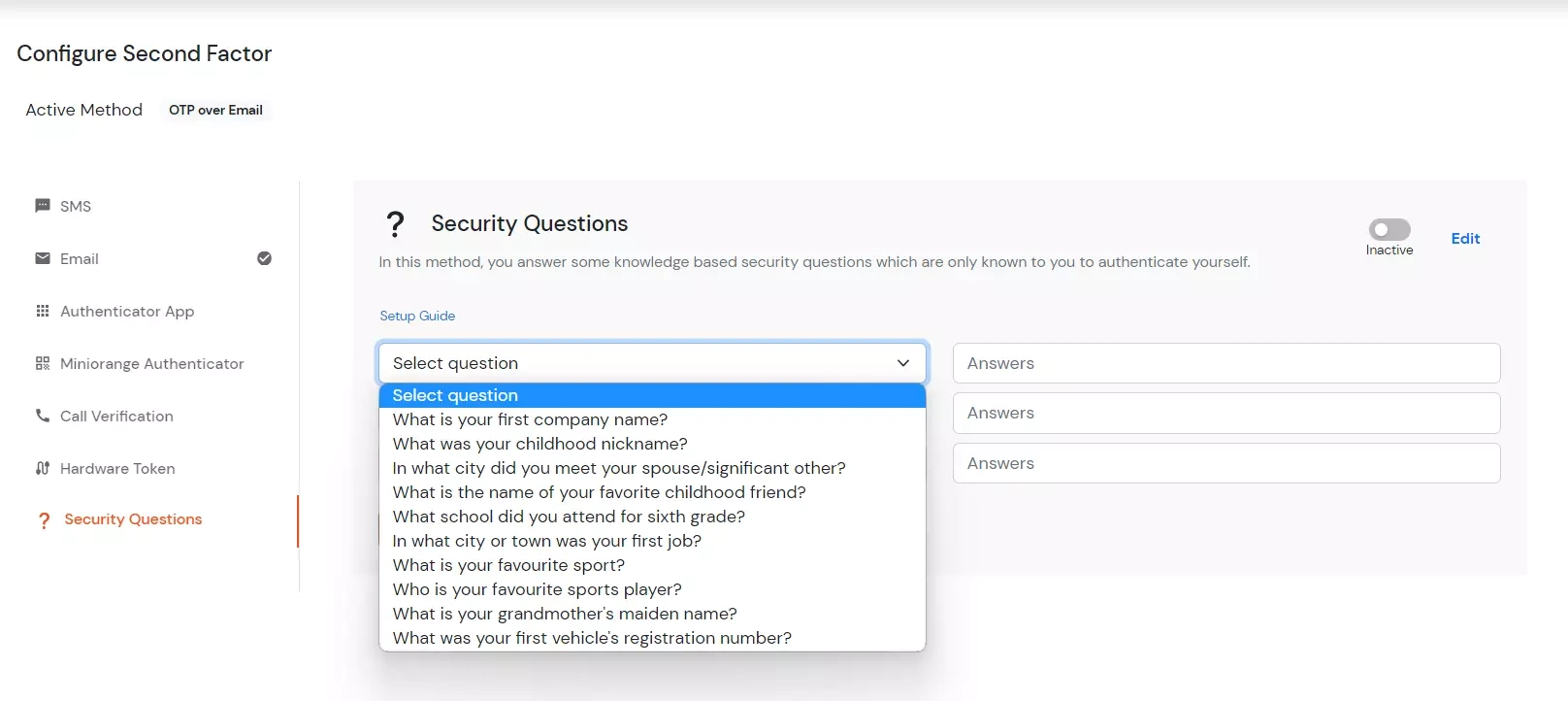Click the Miniorange Authenticator icon
The image size is (1568, 701).
42,363
